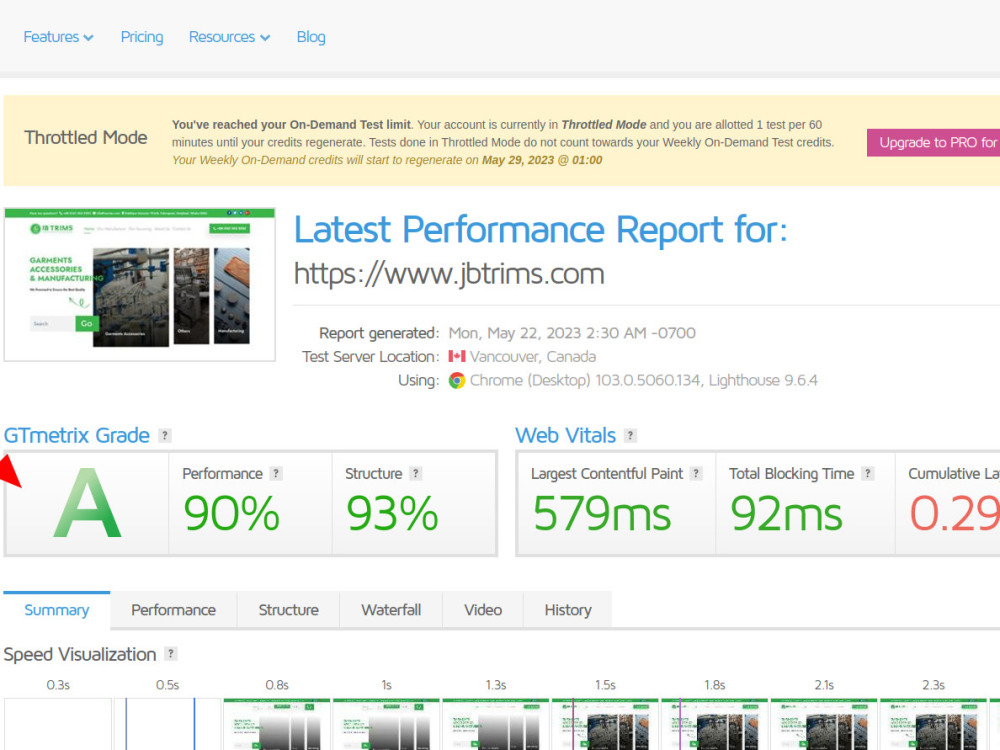Click the 92ms Total Blocking Time value
This screenshot has width=1000, height=750.
[x=786, y=514]
